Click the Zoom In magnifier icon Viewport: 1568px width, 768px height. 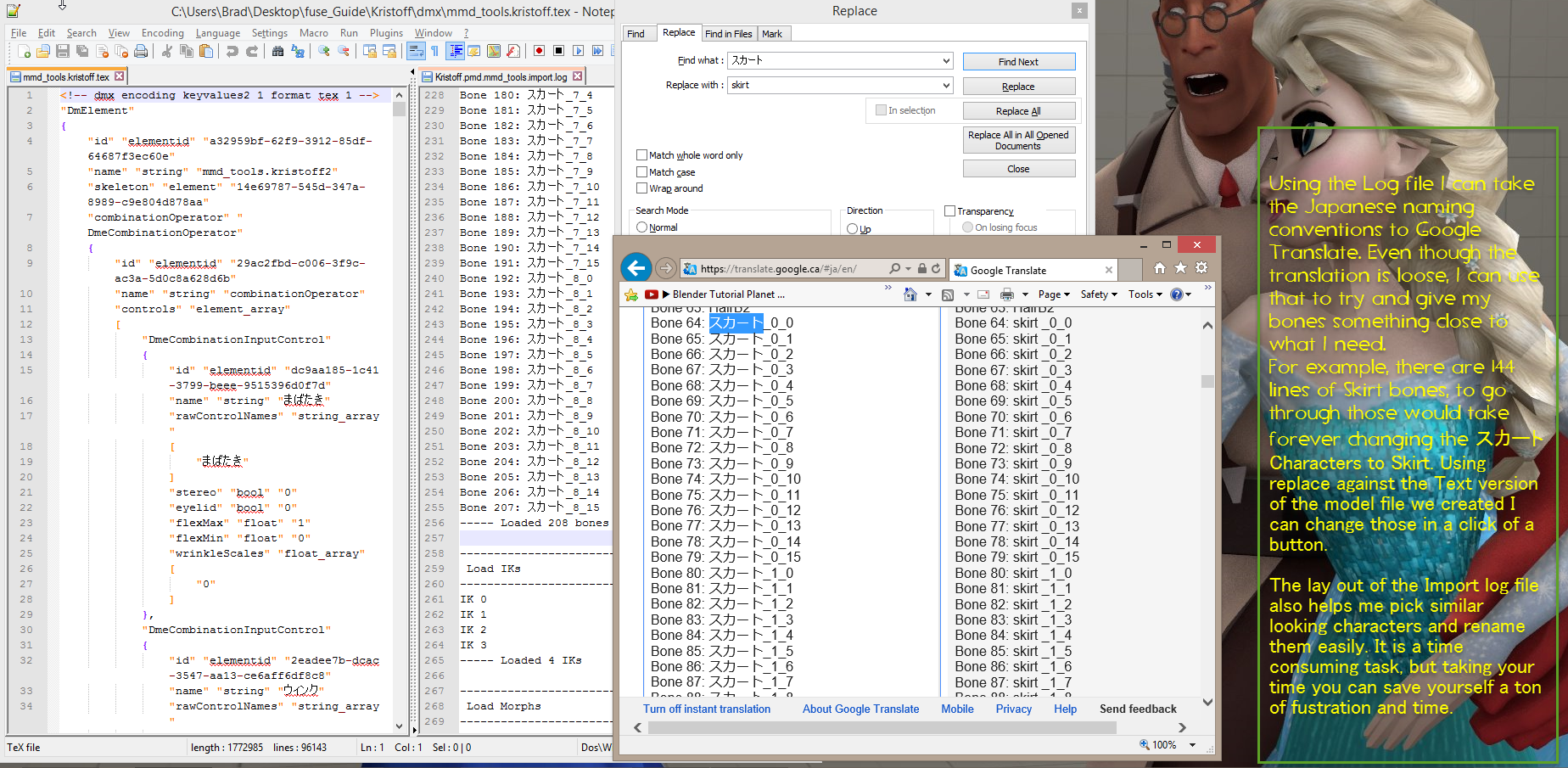pos(324,51)
